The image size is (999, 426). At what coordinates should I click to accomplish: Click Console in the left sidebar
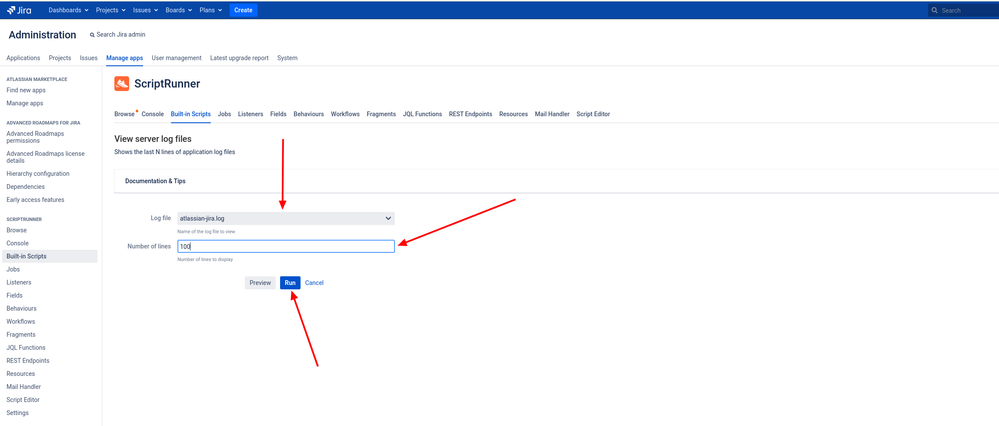coord(17,243)
